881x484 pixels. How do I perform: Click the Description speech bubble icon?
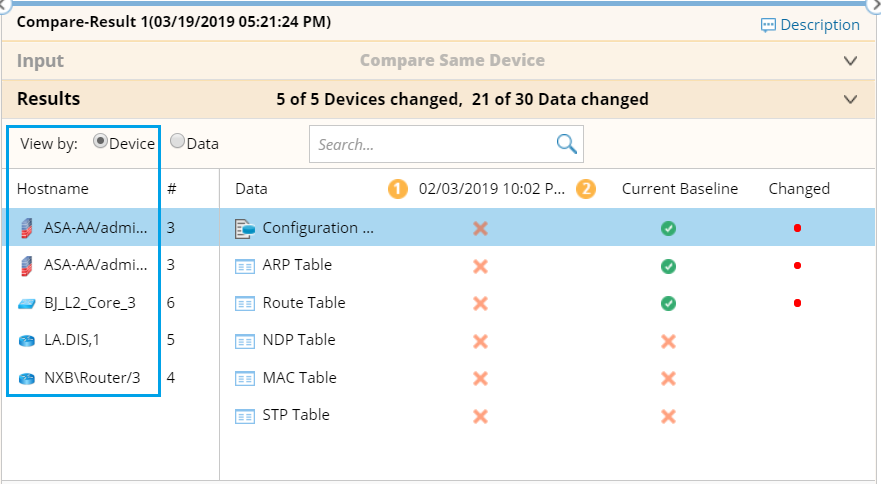click(768, 25)
